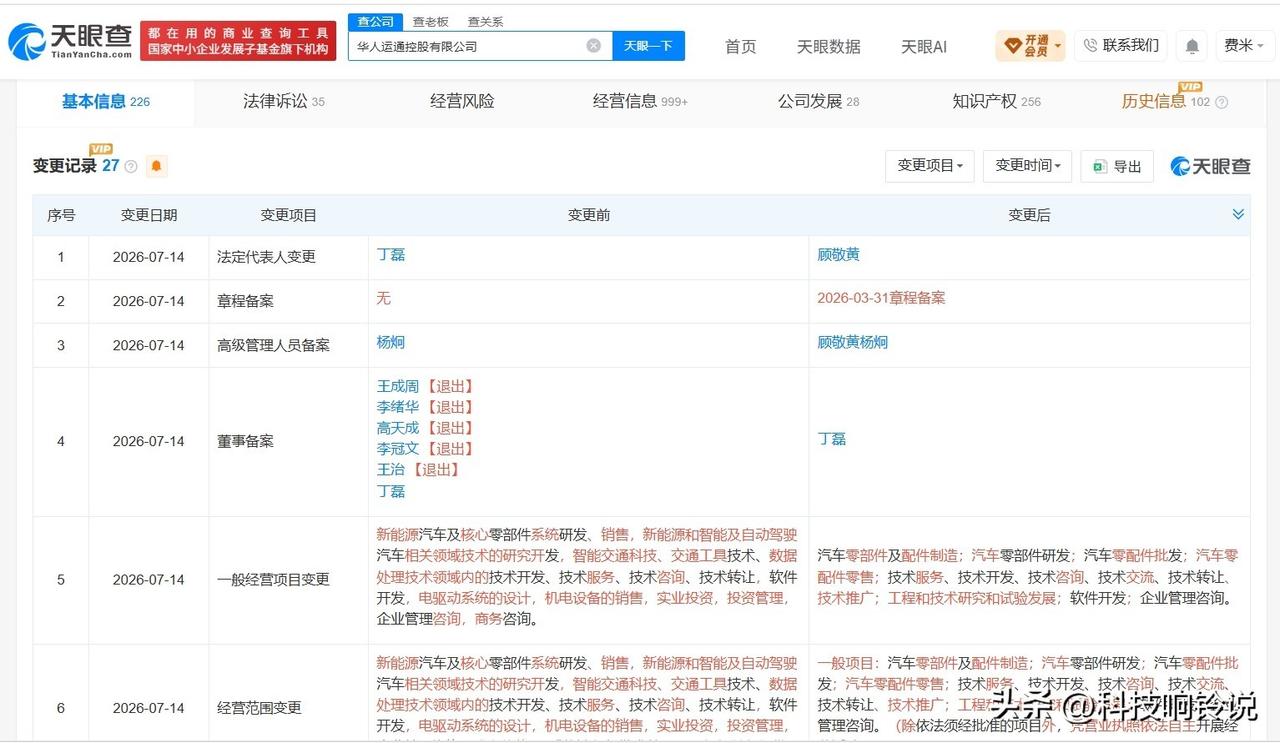The width and height of the screenshot is (1280, 743).
Task: Click the red promotional banner beside the logo
Action: tap(238, 41)
